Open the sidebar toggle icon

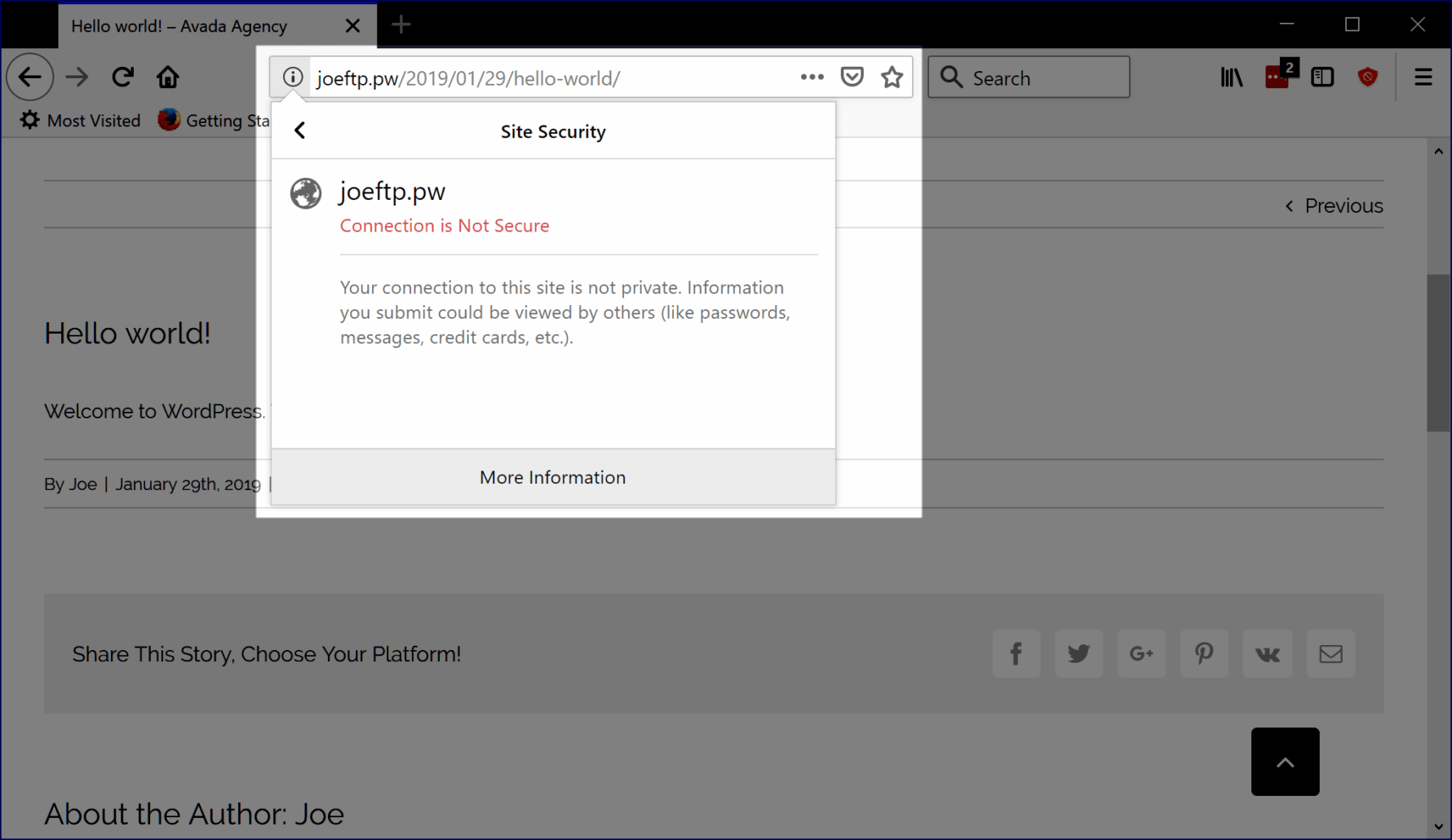point(1322,77)
